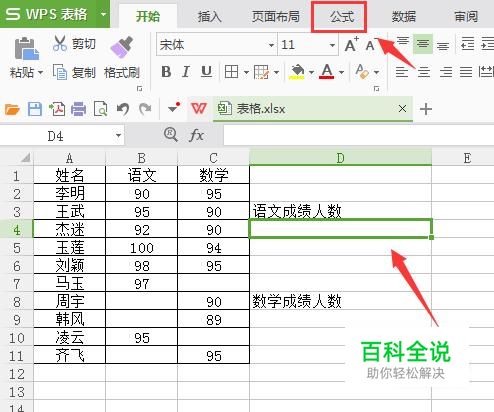Open the font size 11 dropdown
This screenshot has width=494, height=412.
(x=332, y=45)
